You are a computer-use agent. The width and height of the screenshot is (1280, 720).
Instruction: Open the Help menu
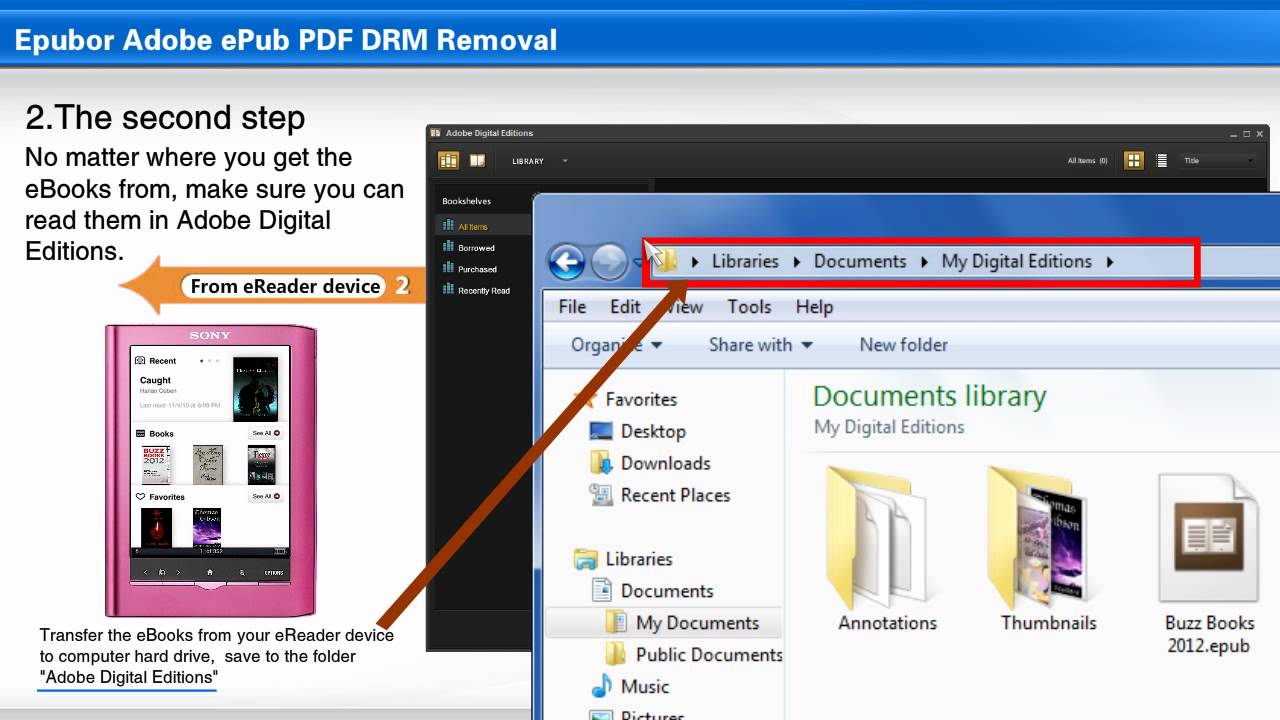pos(814,307)
